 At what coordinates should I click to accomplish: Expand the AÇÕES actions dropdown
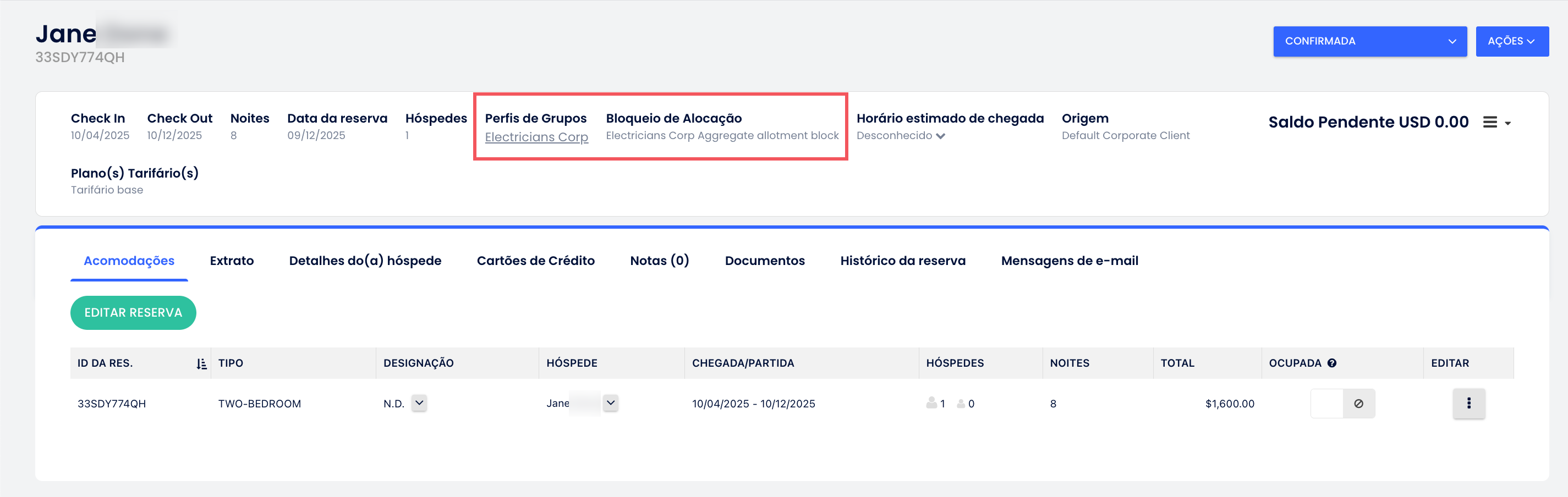click(1511, 41)
